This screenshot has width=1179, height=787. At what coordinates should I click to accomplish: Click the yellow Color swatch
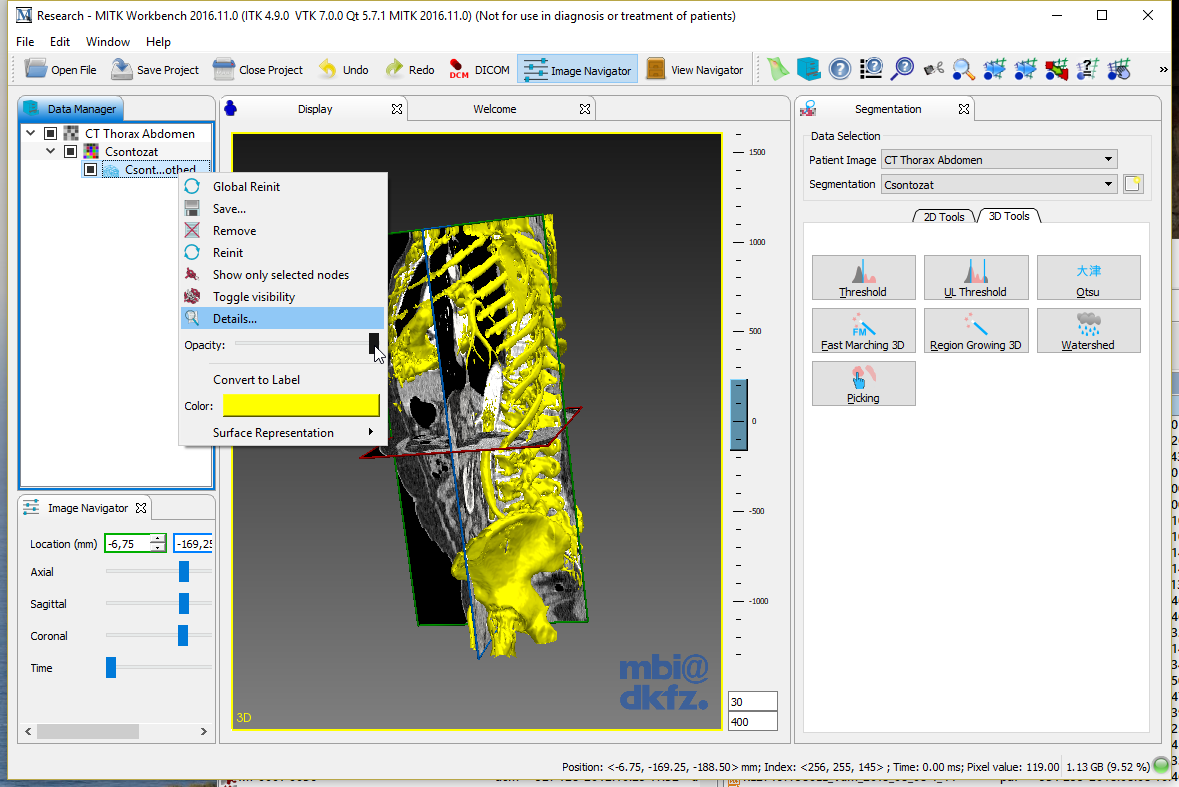pyautogui.click(x=301, y=405)
